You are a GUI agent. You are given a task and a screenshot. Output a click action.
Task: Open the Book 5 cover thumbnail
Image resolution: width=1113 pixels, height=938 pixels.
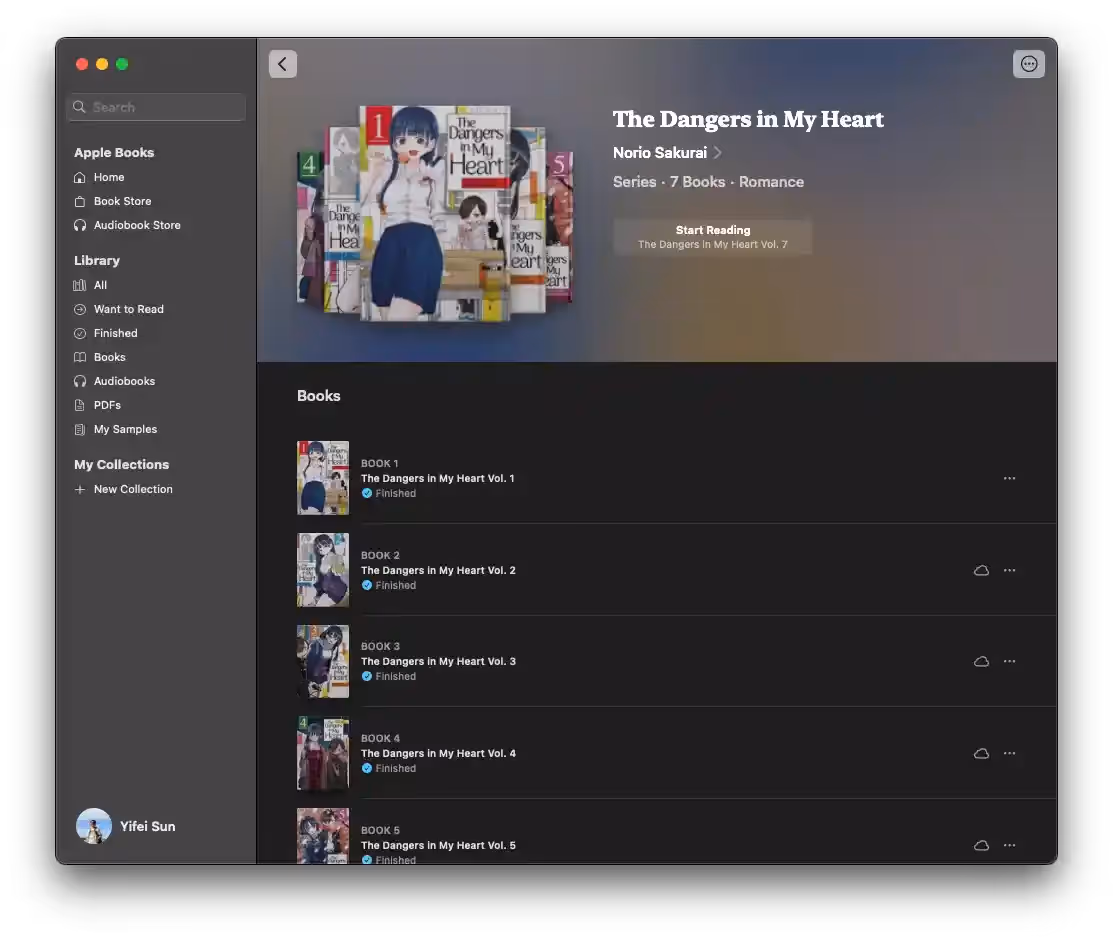click(x=323, y=836)
